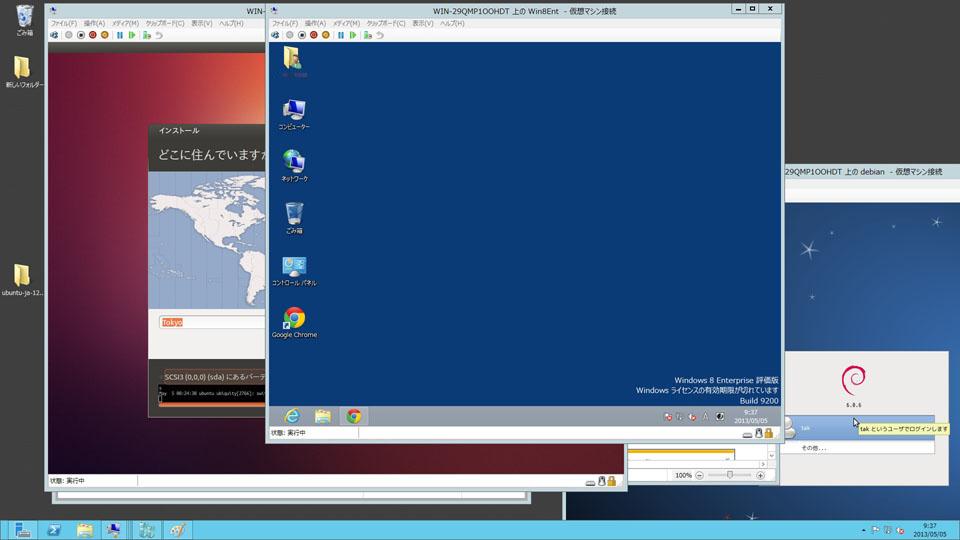Open コントロール パネル icon in Win8Ent VM

point(294,267)
